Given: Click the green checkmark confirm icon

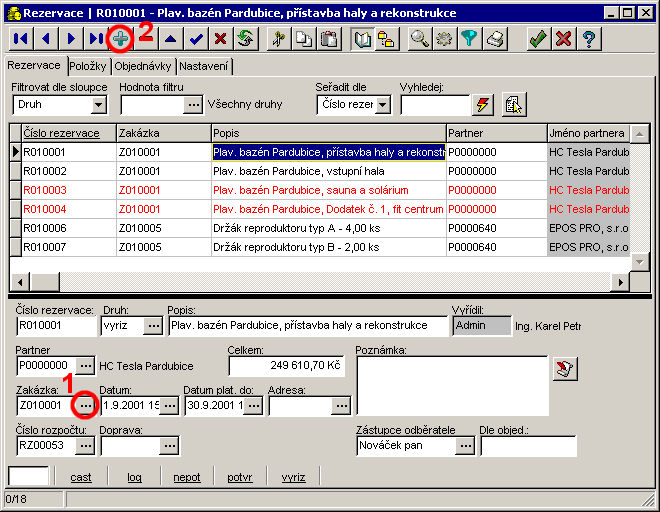Looking at the screenshot, I should 538,39.
